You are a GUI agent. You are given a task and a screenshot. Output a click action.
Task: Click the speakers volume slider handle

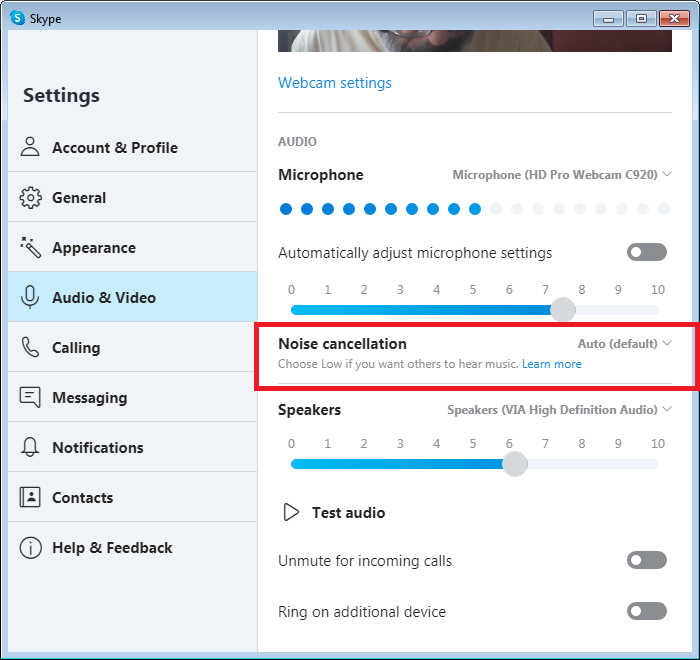[515, 464]
